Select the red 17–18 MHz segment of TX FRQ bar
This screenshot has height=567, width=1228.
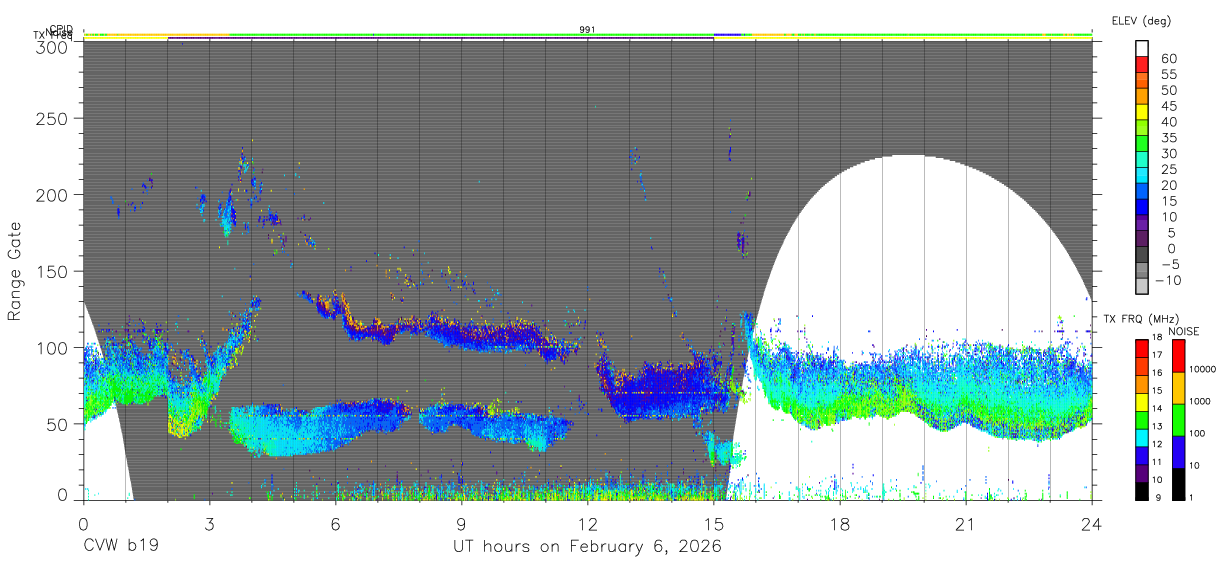coord(1142,348)
